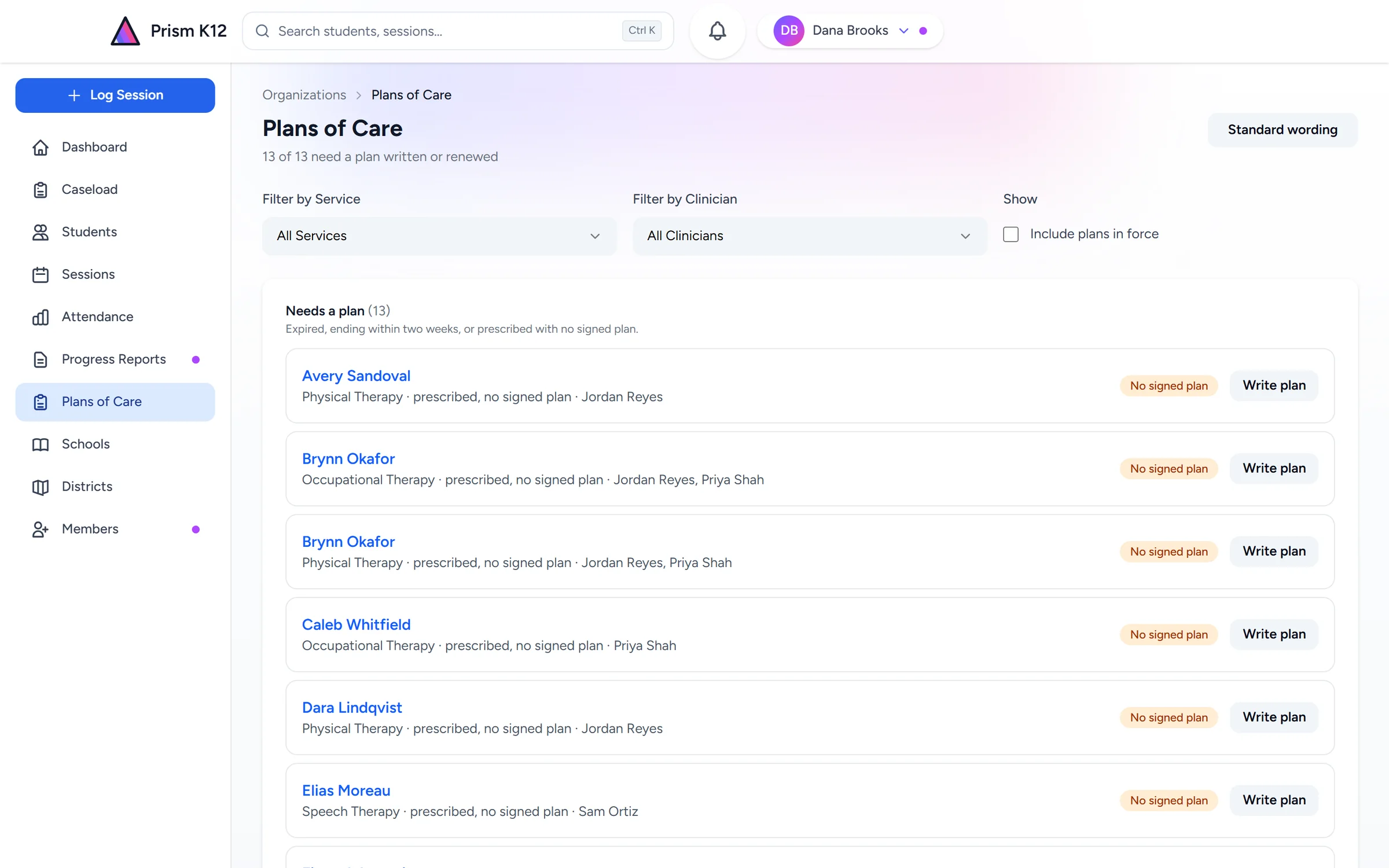Image resolution: width=1389 pixels, height=868 pixels.
Task: Open Students from the sidebar
Action: coord(115,232)
